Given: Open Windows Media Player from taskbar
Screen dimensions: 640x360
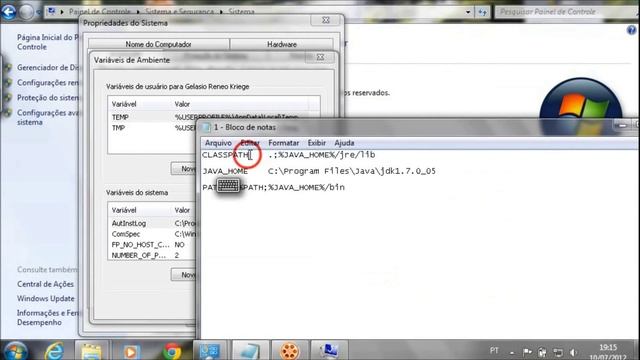Looking at the screenshot, I should [x=130, y=351].
